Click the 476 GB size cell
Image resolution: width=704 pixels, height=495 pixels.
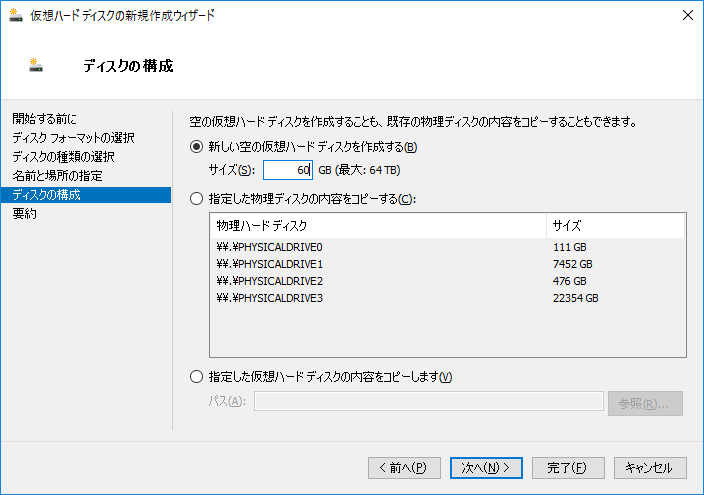click(x=569, y=281)
